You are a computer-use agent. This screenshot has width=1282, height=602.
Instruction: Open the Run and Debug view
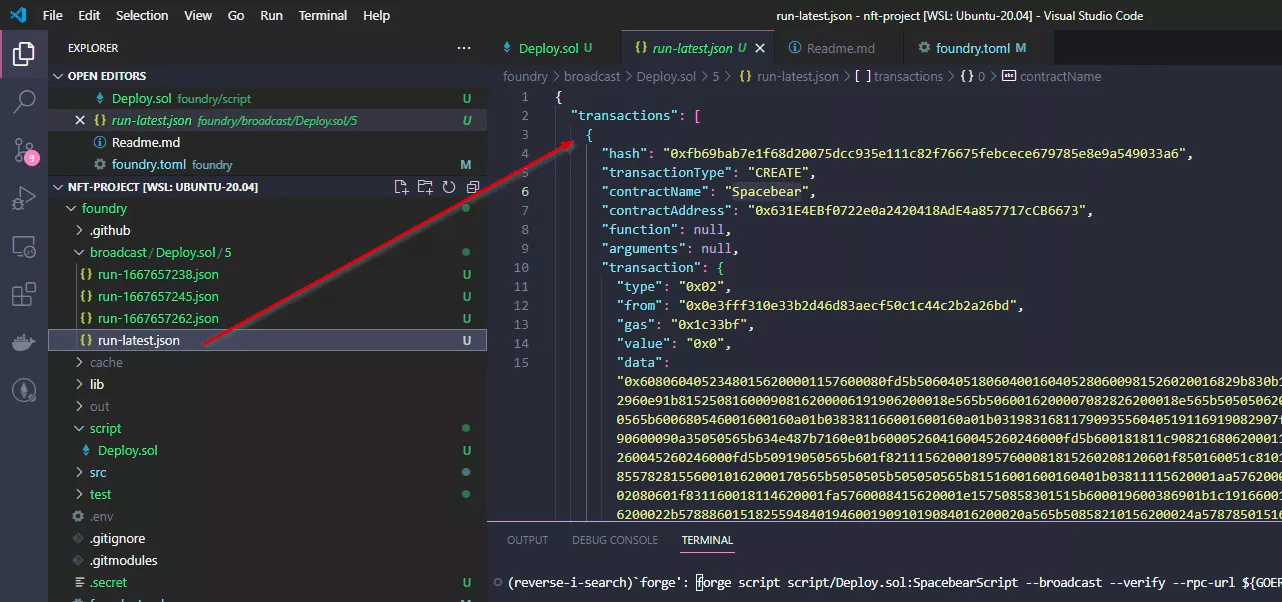tap(24, 199)
